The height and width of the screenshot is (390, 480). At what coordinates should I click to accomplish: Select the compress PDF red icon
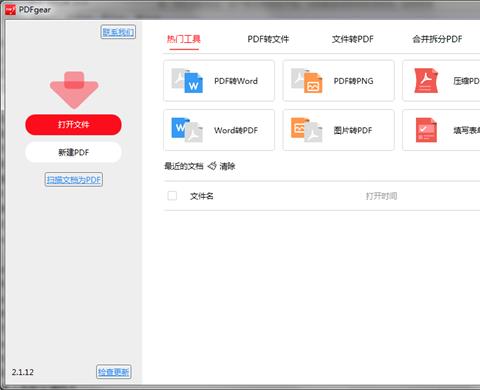[x=426, y=81]
